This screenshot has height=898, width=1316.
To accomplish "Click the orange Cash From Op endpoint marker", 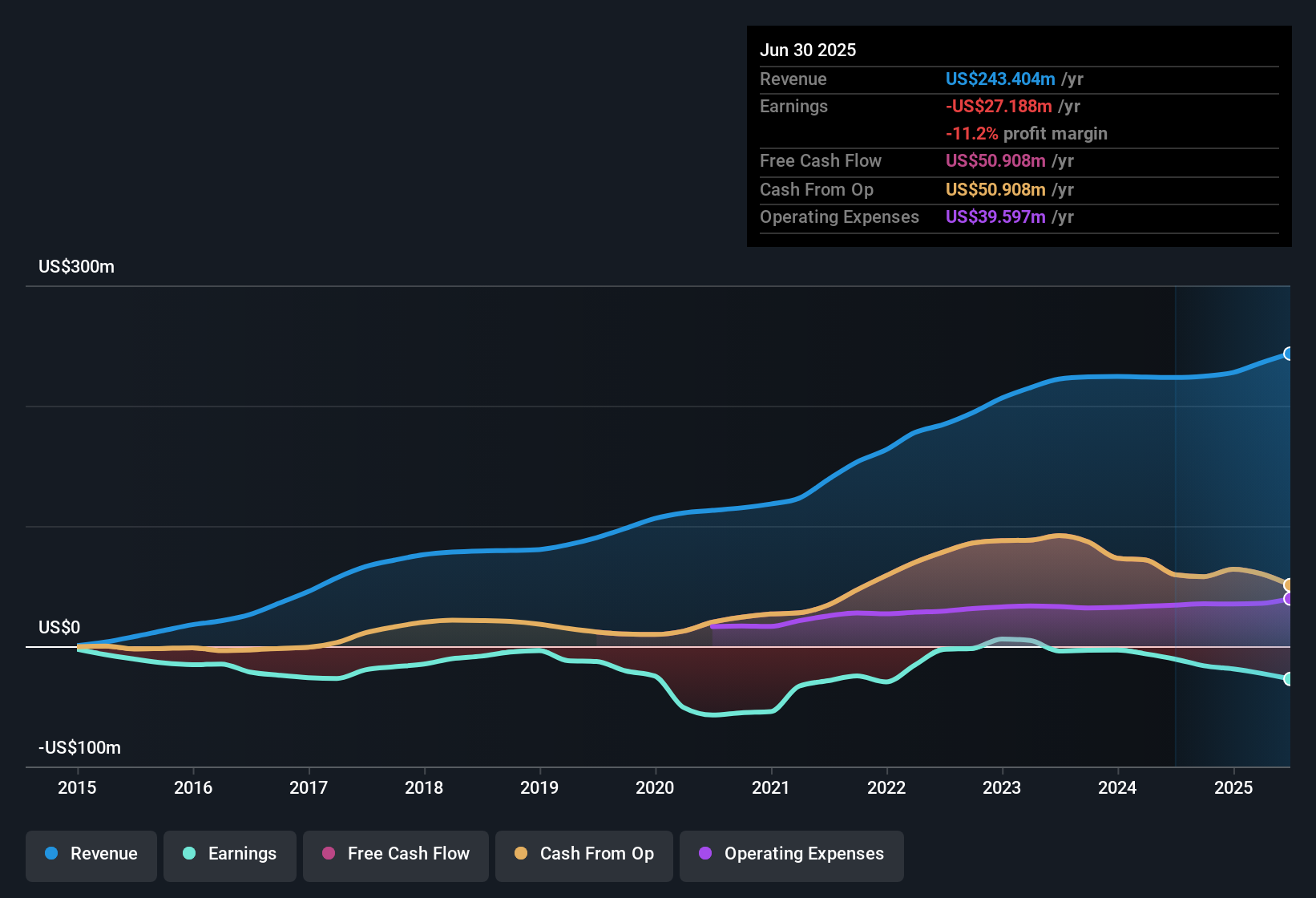I will [x=1288, y=585].
